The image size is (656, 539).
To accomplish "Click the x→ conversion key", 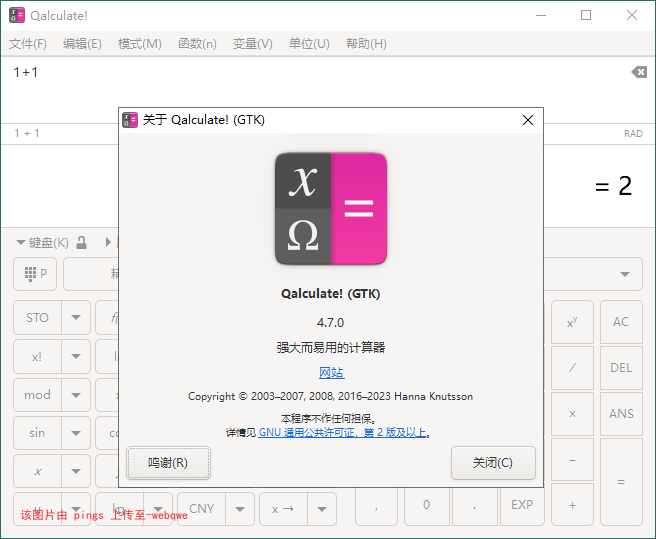I will 283,509.
